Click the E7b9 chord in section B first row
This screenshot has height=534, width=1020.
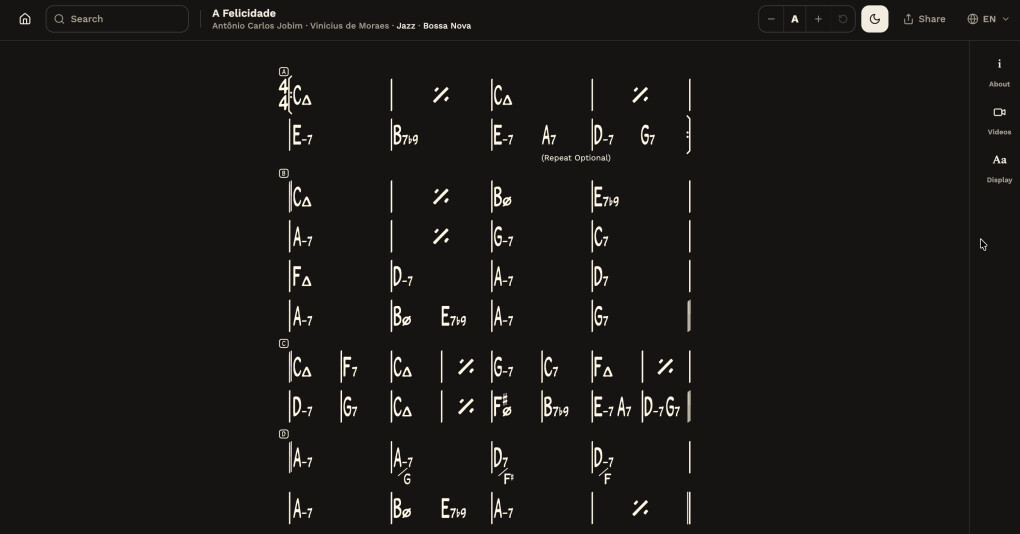point(606,197)
